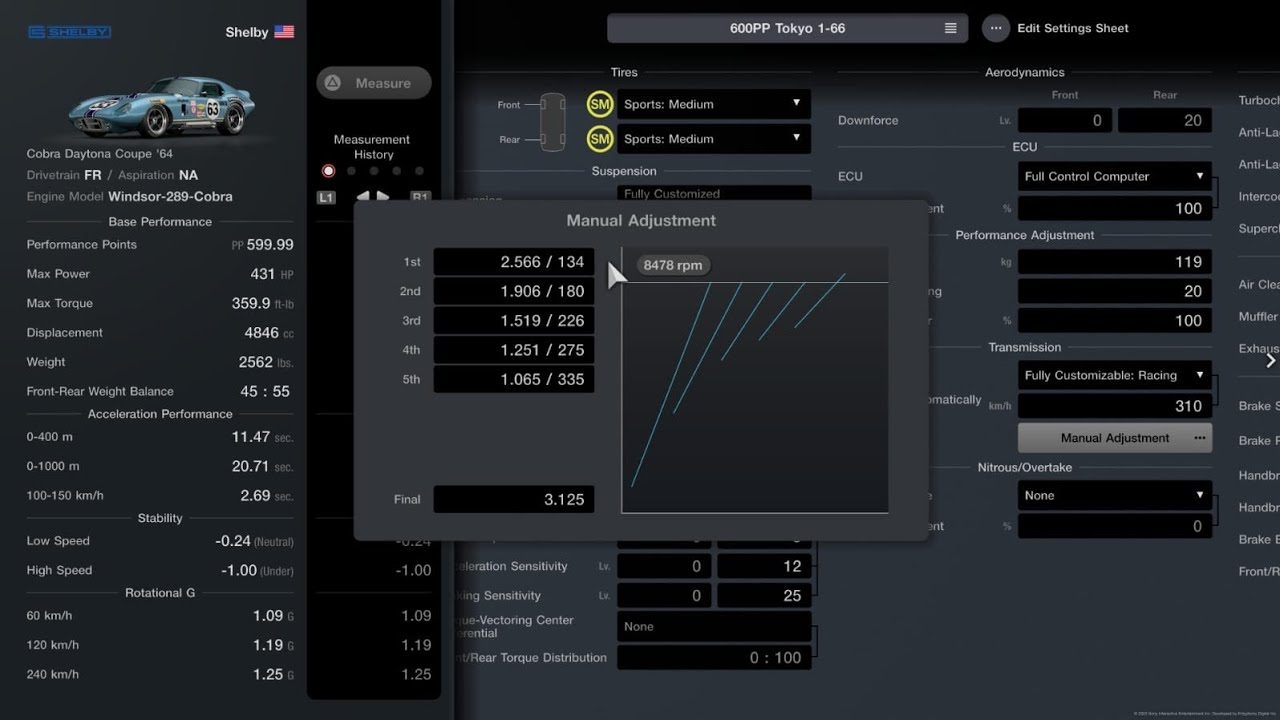Screen dimensions: 1280x720
Task: Click the Manual Adjustment button
Action: pyautogui.click(x=1115, y=438)
